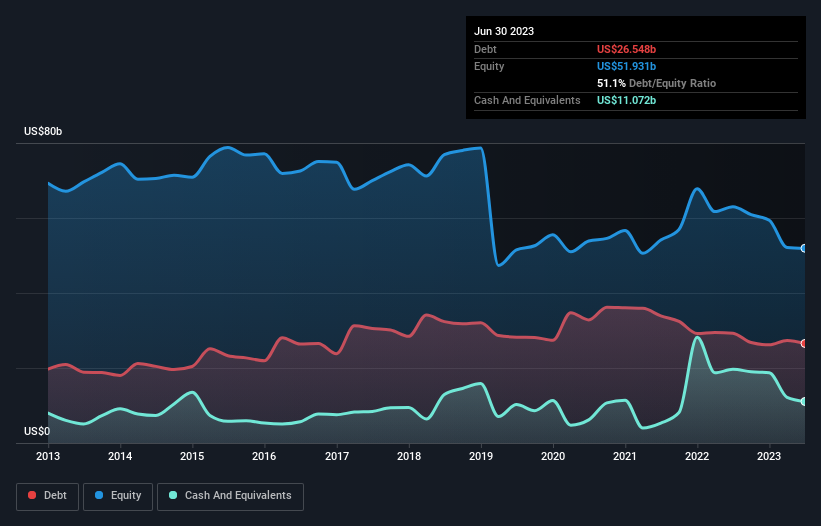Click the US$26.548b debt value
The width and height of the screenshot is (821, 526).
click(x=626, y=49)
